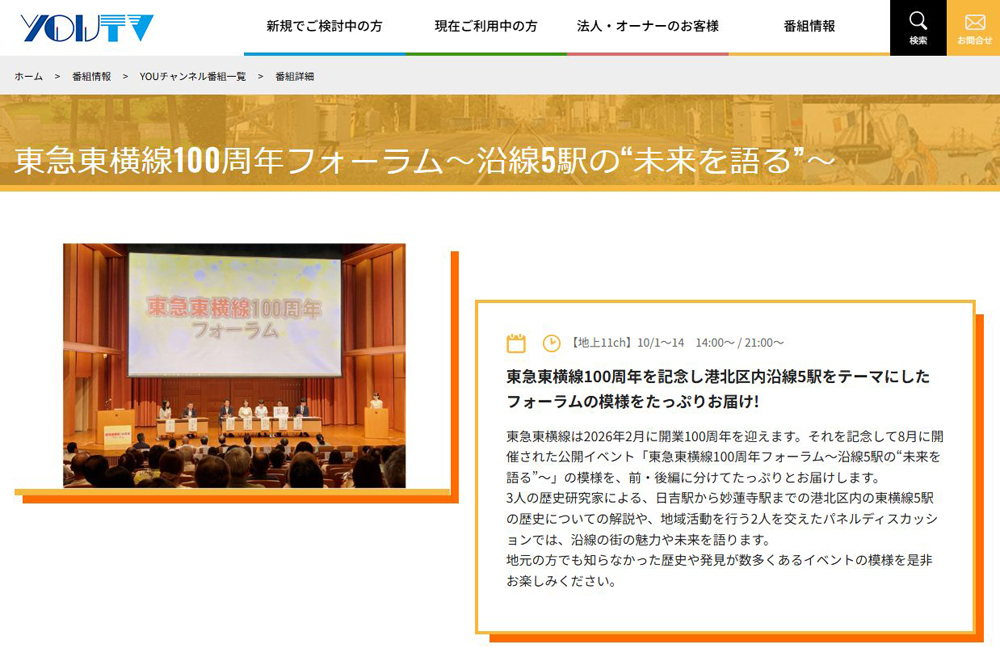Screen dimensions: 1000x661
Task: Click the 東急東横線100周年フォーラム page title
Action: click(424, 162)
